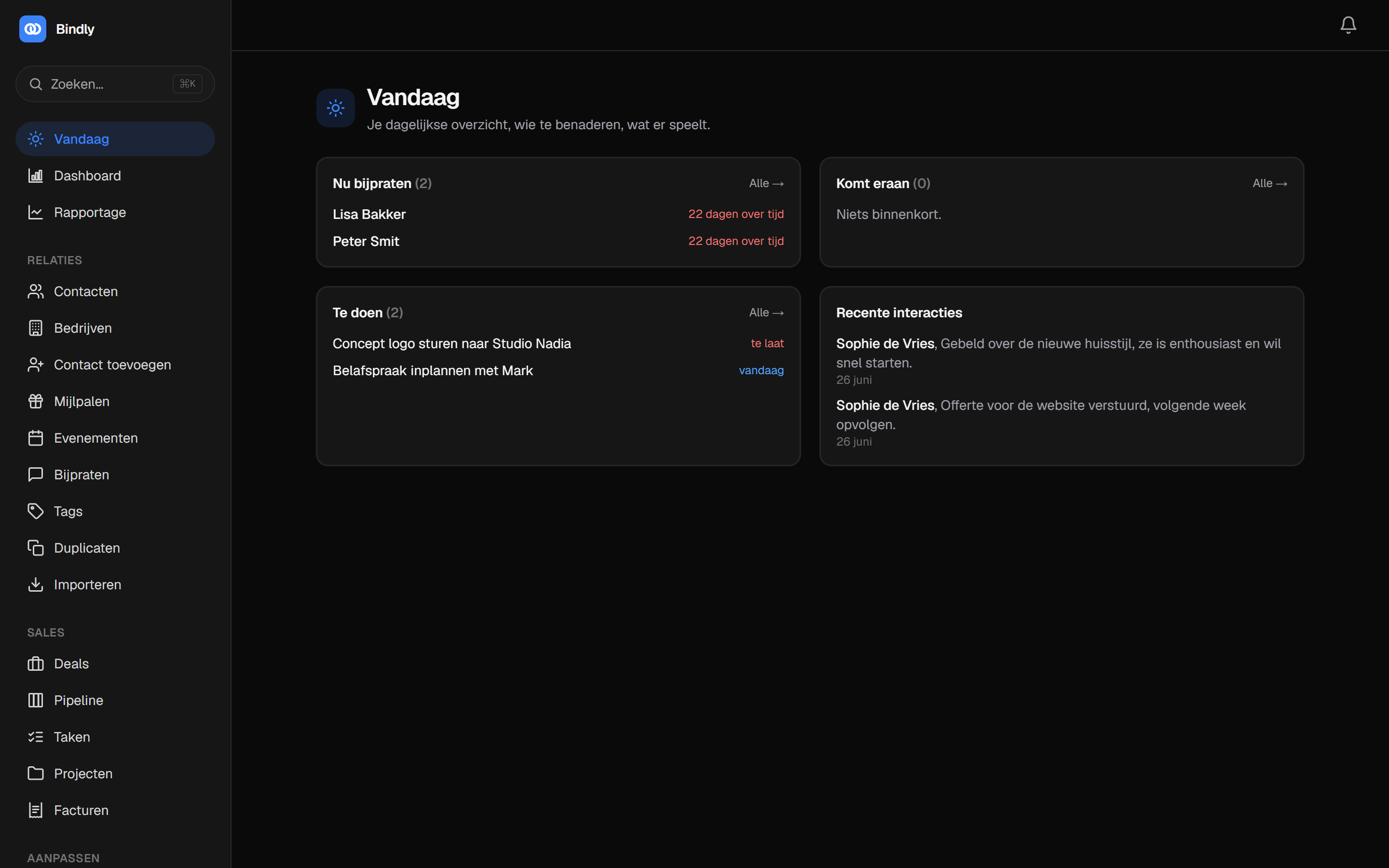The image size is (1389, 868).
Task: Open Rapportage menu item
Action: [115, 212]
